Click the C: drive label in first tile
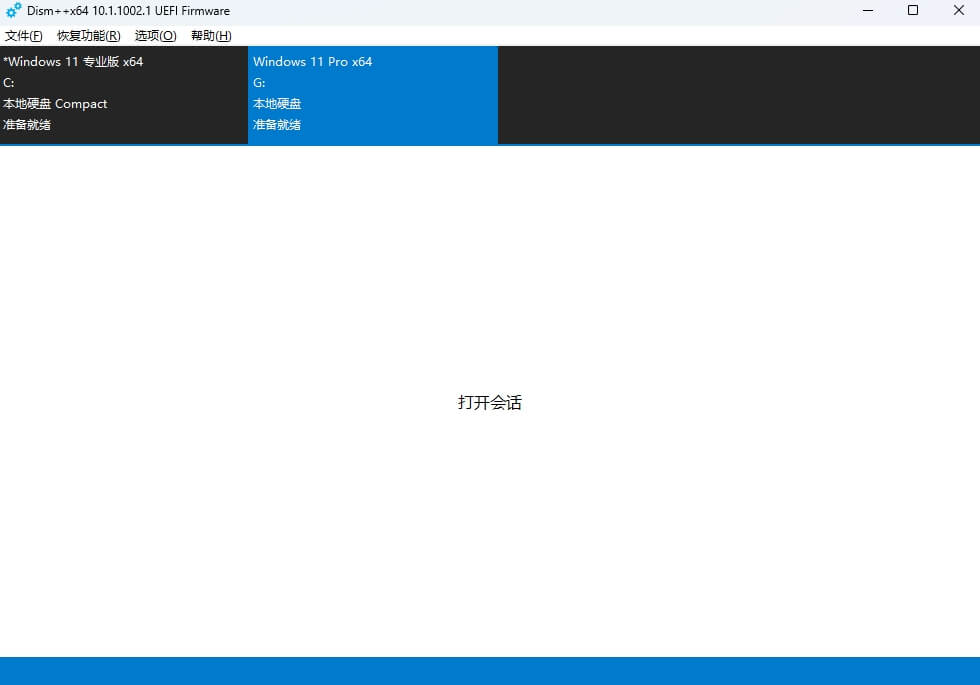980x685 pixels. [9, 83]
